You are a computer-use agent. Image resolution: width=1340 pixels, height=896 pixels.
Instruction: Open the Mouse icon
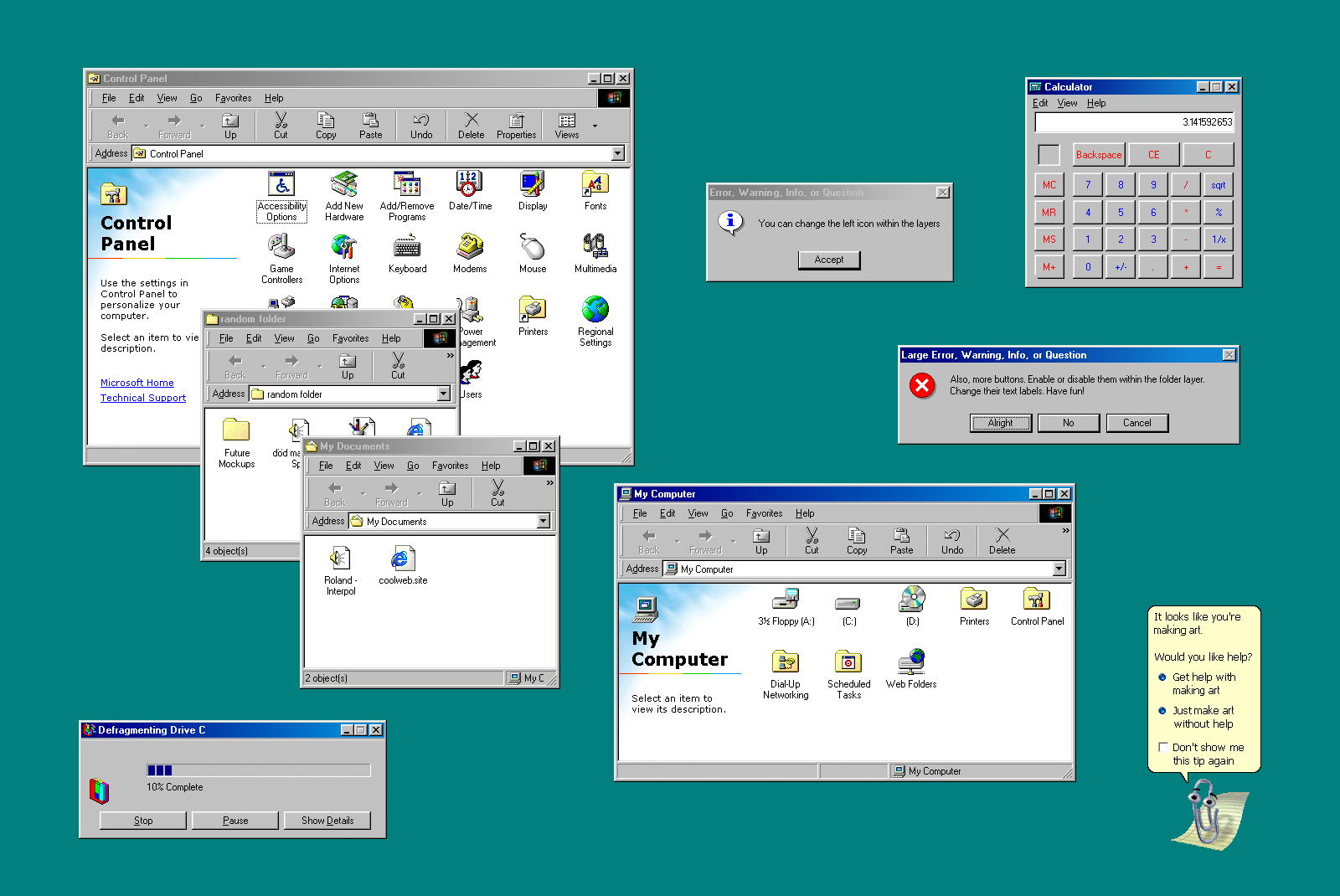pos(533,254)
